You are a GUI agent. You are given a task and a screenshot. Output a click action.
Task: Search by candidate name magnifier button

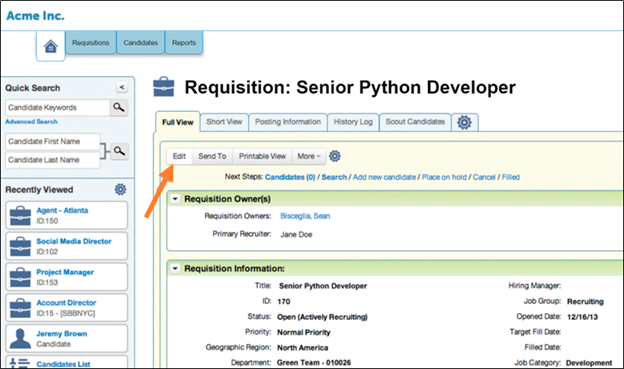point(119,151)
